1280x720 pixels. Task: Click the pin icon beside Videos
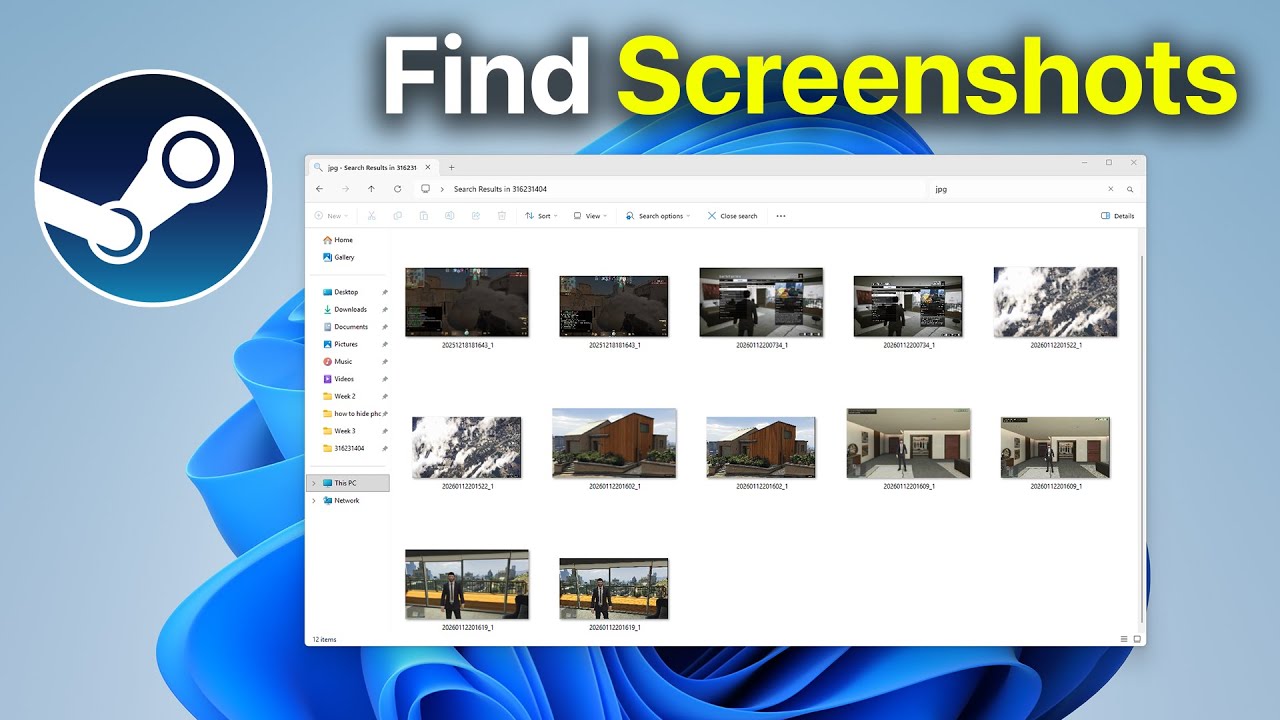(x=385, y=379)
